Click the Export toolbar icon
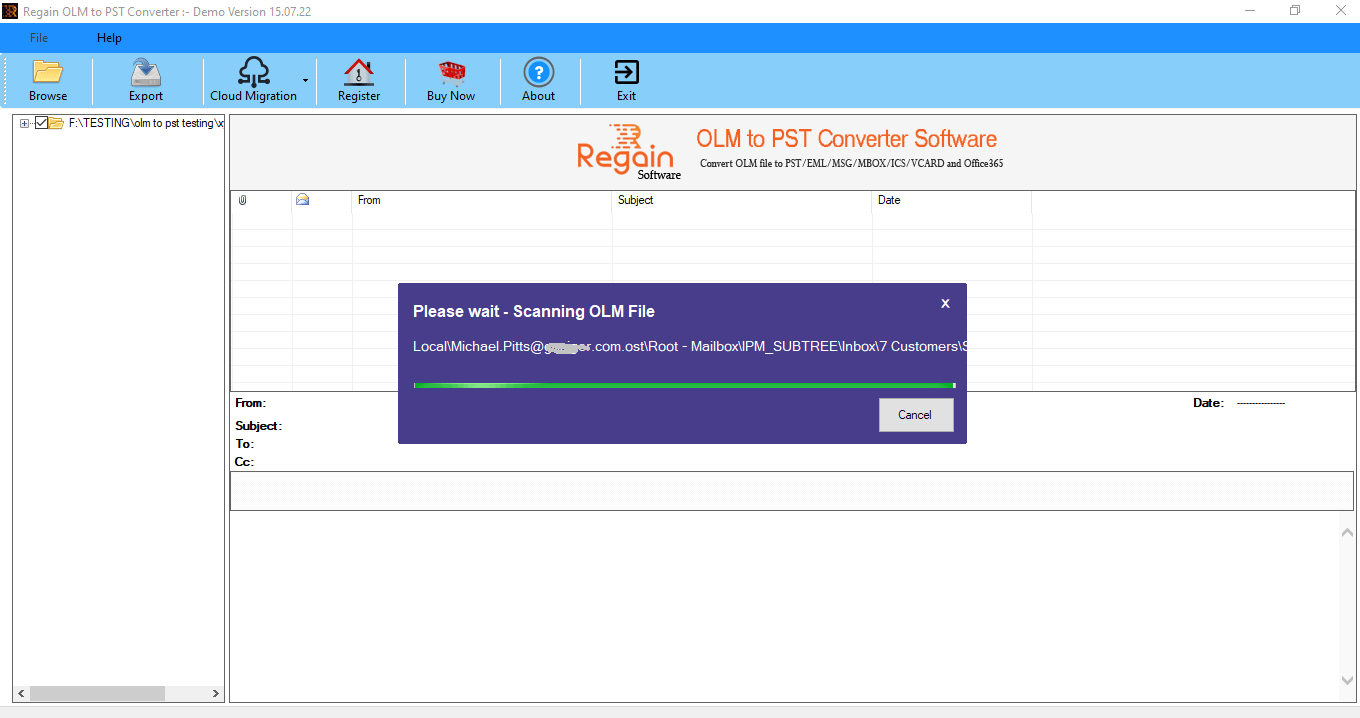Image resolution: width=1360 pixels, height=718 pixels. [145, 79]
